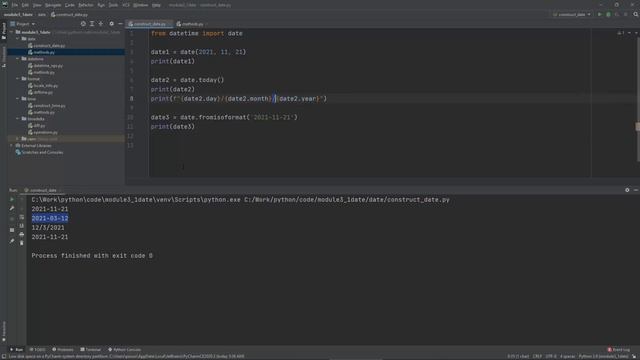Click the collapse all icon in Project toolbar
Screen dimensions: 640x360
pos(101,24)
